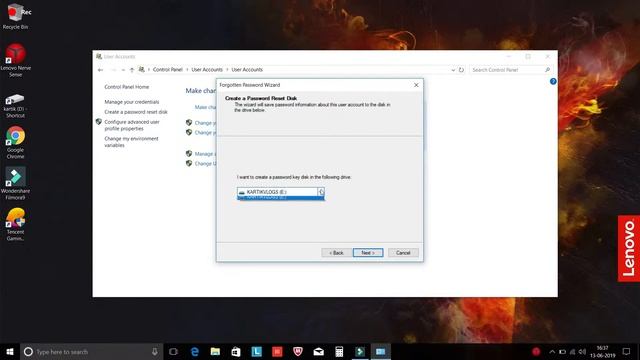Activate the search box microphone icon
This screenshot has width=640, height=360.
pos(155,351)
